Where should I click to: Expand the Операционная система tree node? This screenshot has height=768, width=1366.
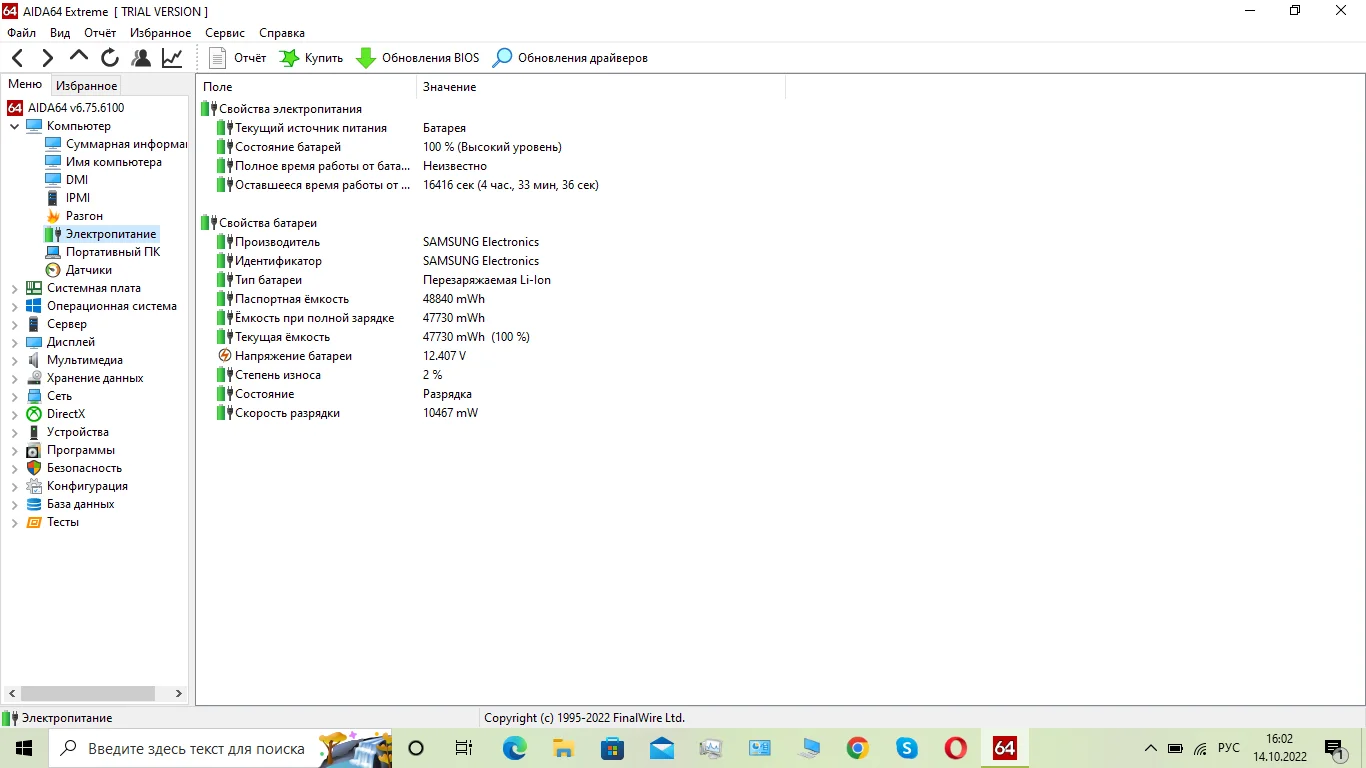tap(14, 306)
